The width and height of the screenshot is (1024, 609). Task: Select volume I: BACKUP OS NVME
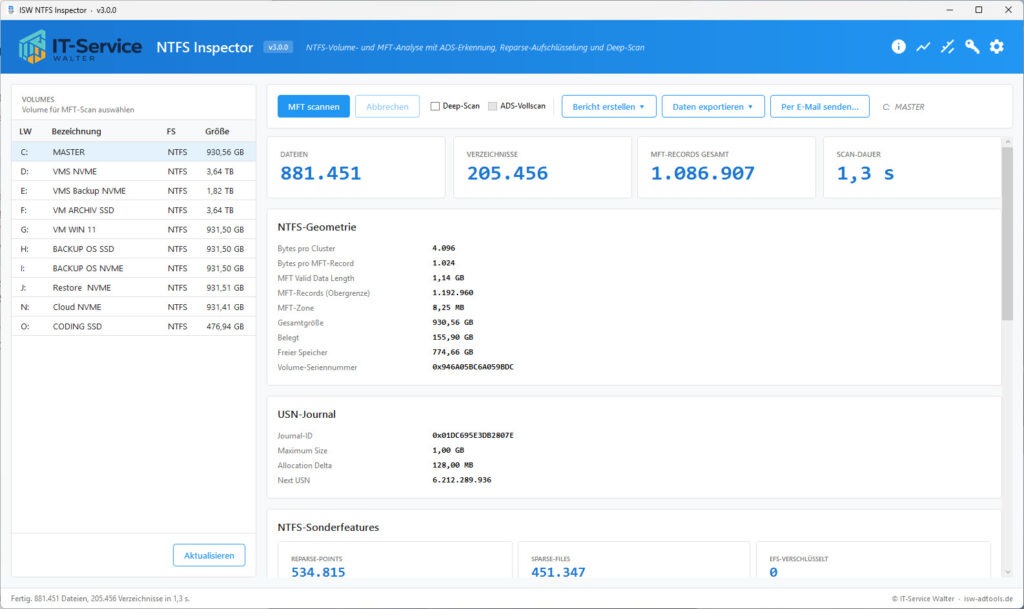click(x=133, y=268)
